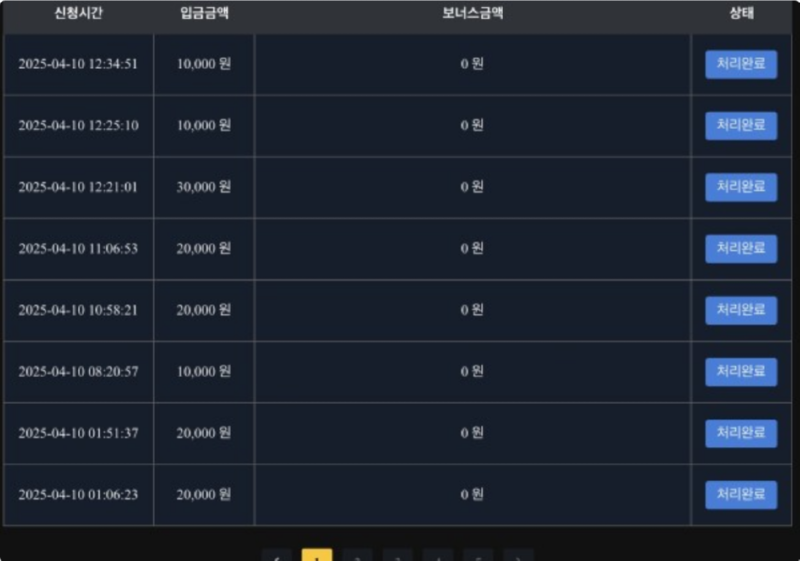Go to next page arrow in pagination
Viewport: 800px width, 561px height.
coord(518,556)
